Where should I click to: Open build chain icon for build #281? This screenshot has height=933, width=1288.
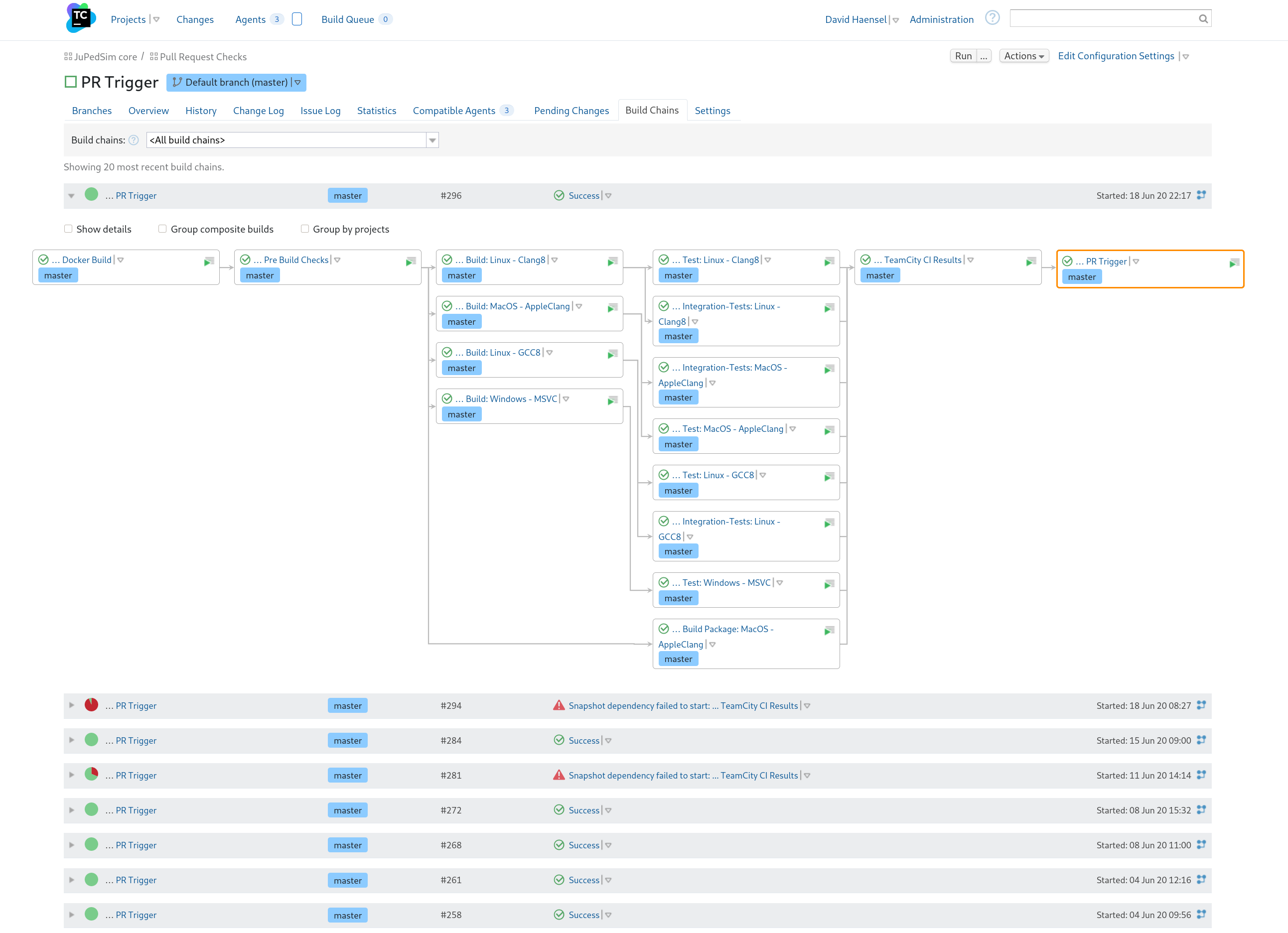(x=1201, y=775)
